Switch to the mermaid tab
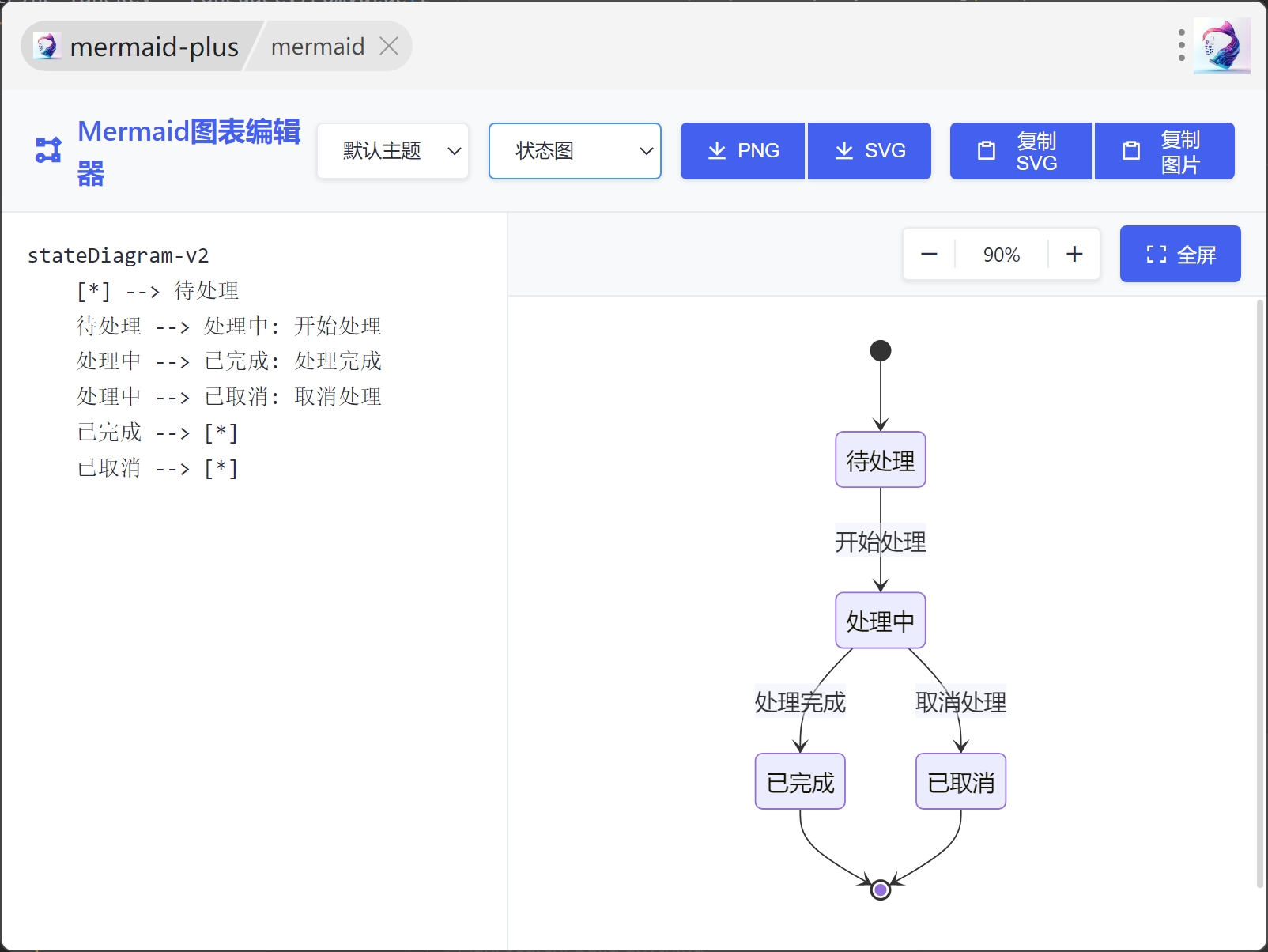This screenshot has height=952, width=1268. coord(317,47)
